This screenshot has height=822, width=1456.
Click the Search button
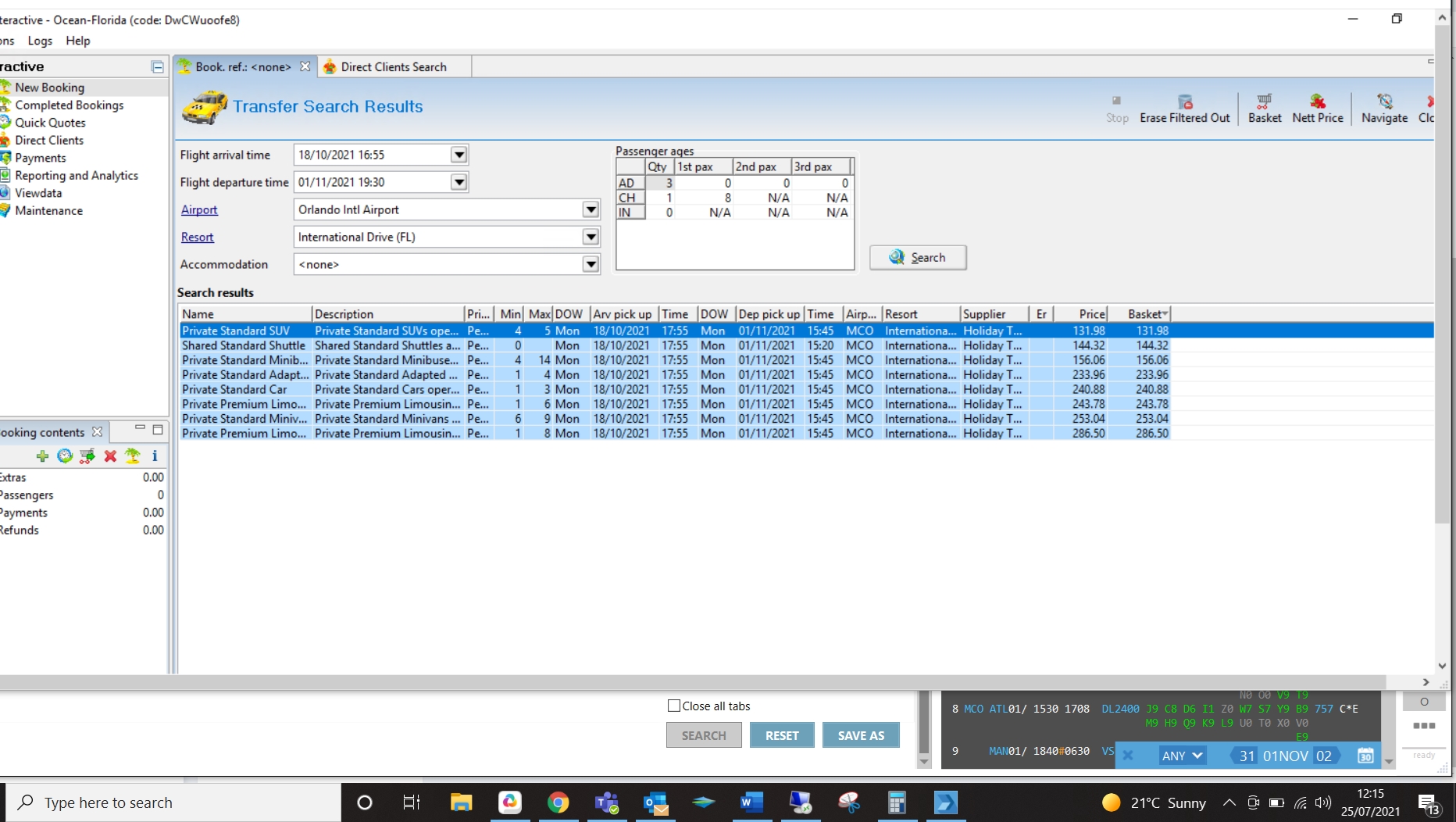click(x=918, y=257)
